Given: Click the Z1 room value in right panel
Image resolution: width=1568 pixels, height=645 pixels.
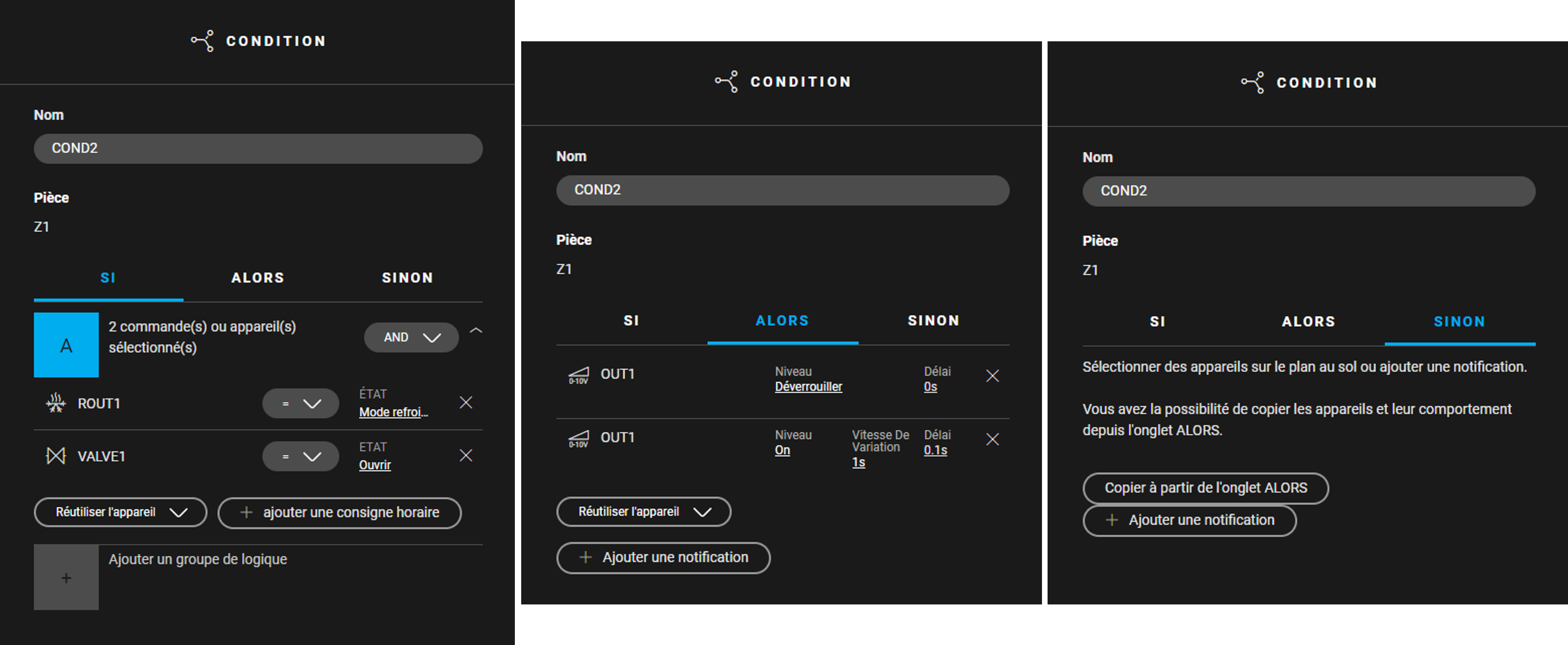Looking at the screenshot, I should pos(1090,270).
